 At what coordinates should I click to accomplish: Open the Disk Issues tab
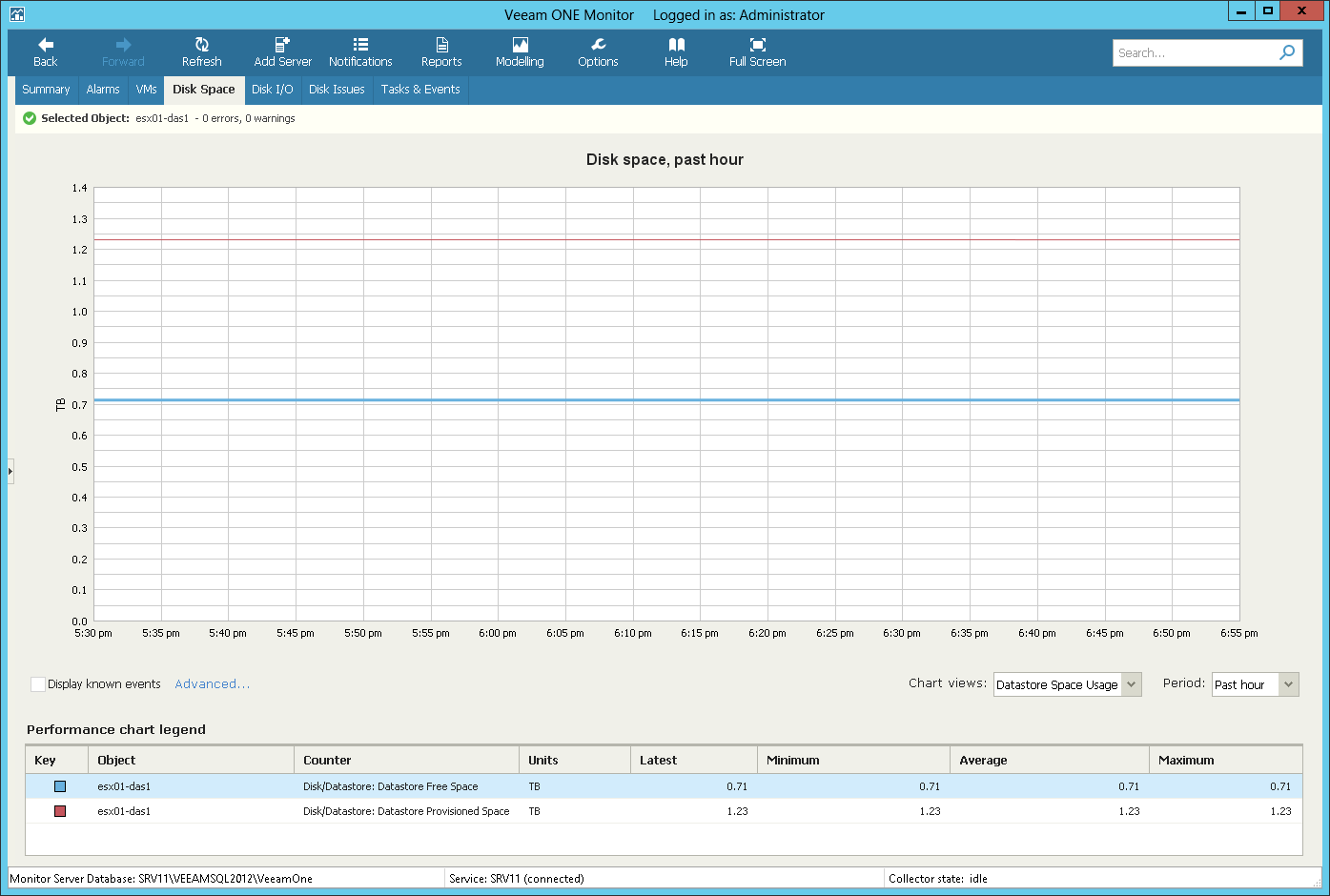(x=337, y=90)
